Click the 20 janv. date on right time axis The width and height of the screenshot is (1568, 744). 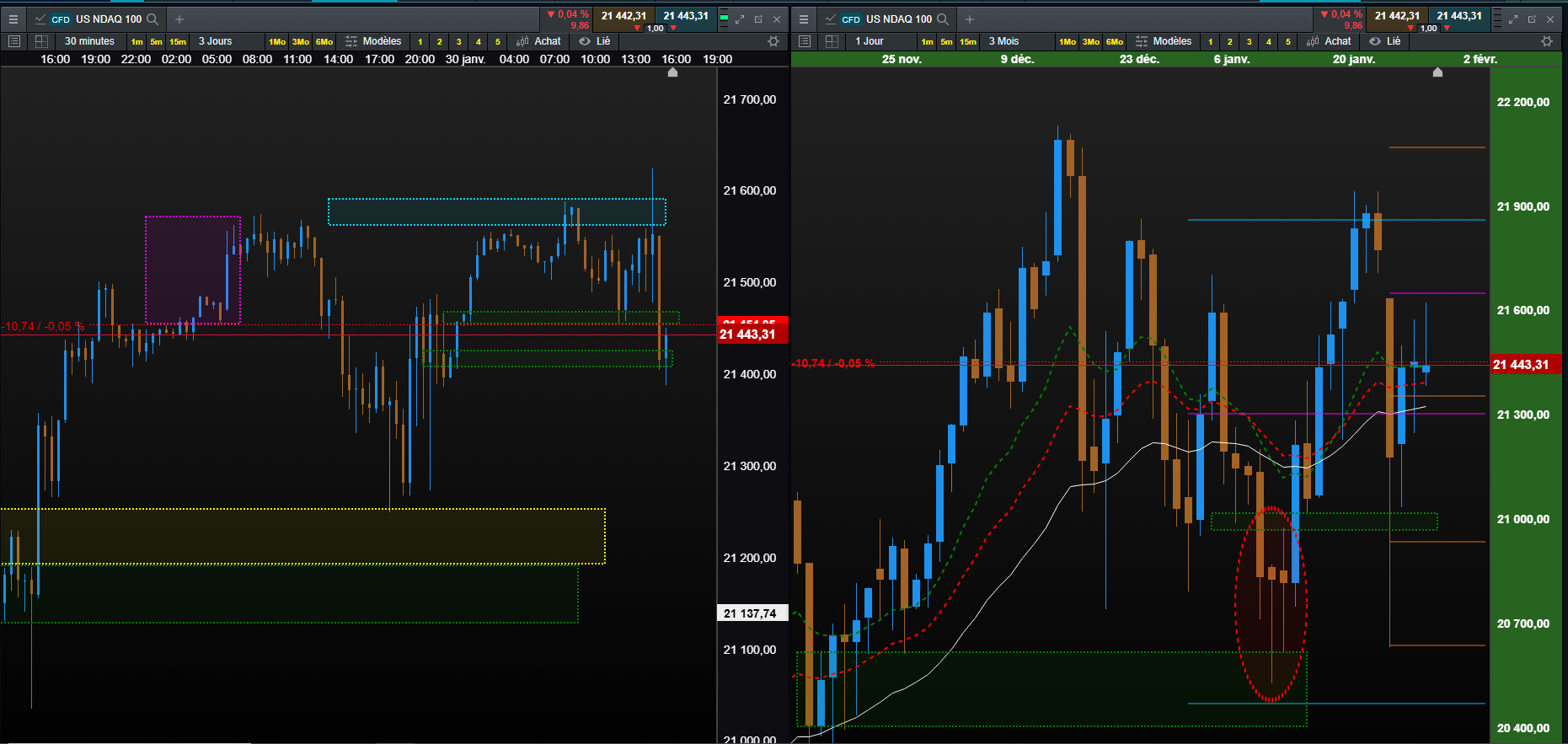click(x=1354, y=59)
